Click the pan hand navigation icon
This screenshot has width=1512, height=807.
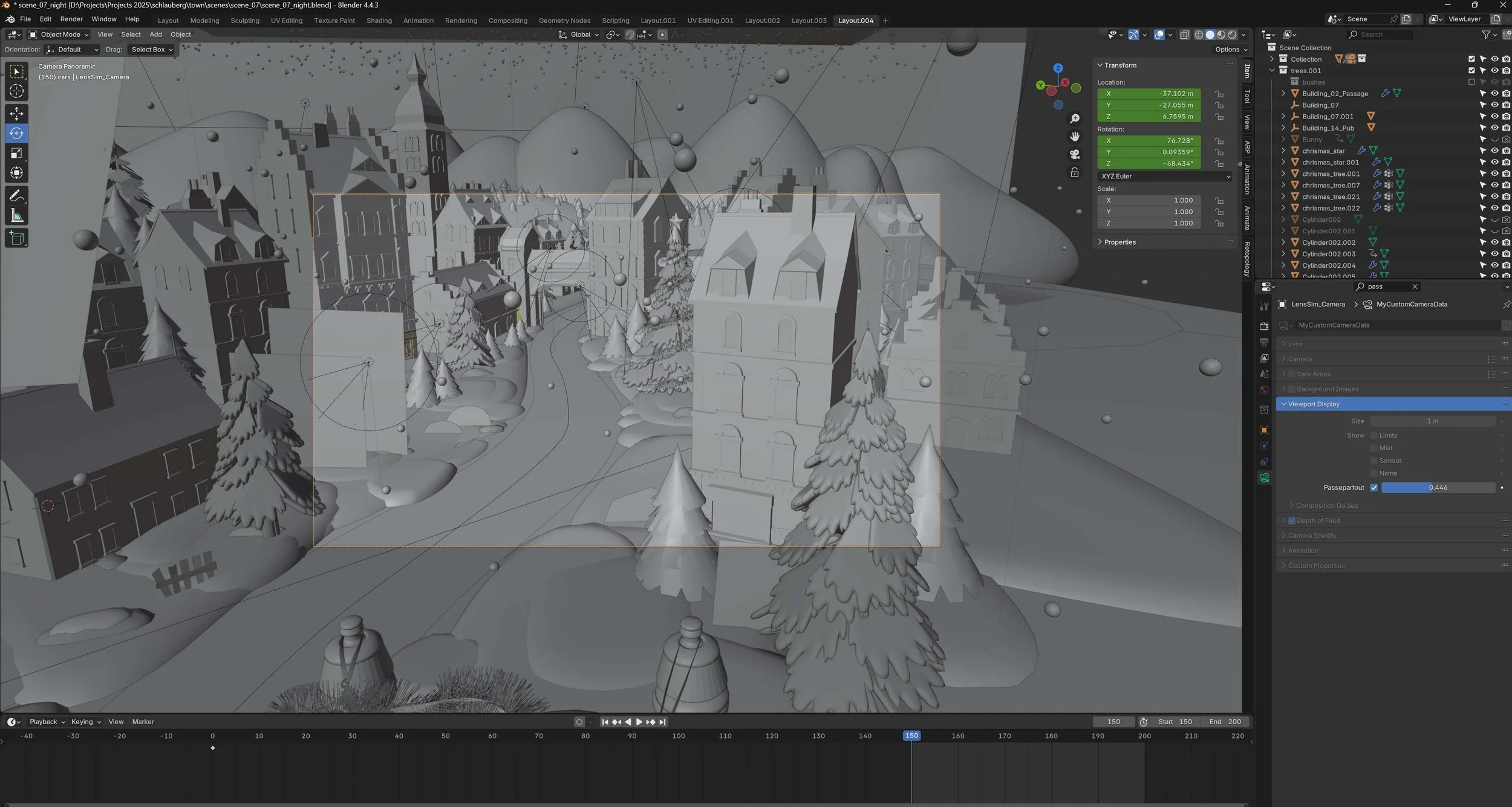[1075, 136]
